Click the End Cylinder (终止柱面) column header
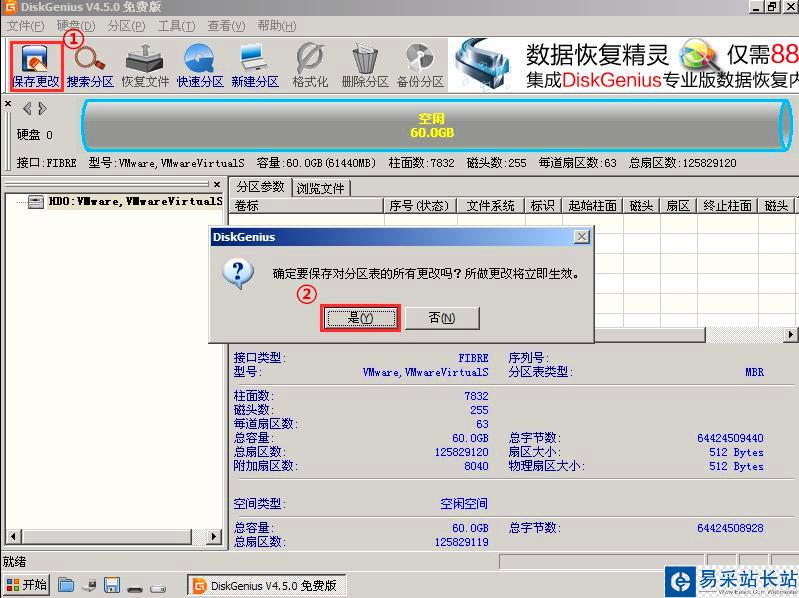This screenshot has height=598, width=799. coord(727,206)
